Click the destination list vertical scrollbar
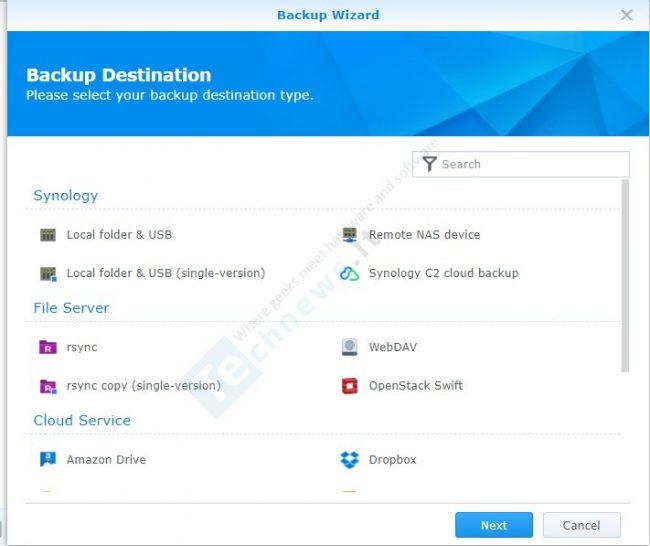This screenshot has height=546, width=650. pos(625,276)
